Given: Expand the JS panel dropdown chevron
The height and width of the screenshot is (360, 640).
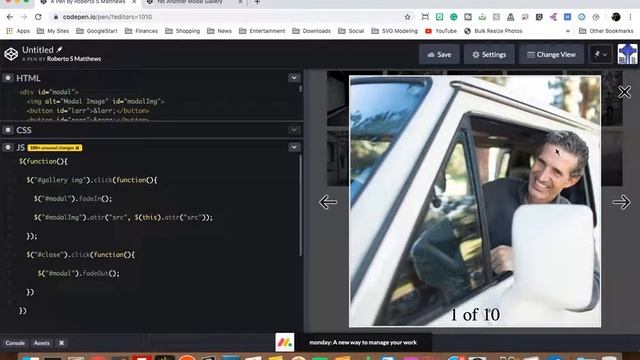Looking at the screenshot, I should (294, 147).
